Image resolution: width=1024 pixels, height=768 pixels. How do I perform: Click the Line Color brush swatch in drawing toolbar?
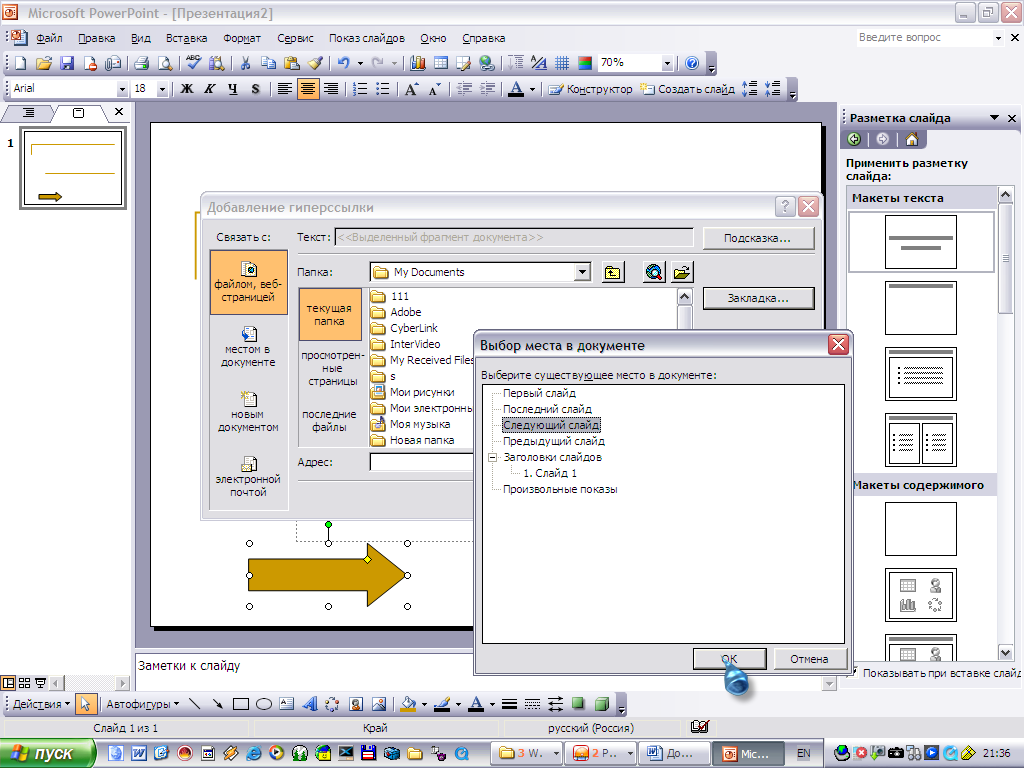[442, 704]
